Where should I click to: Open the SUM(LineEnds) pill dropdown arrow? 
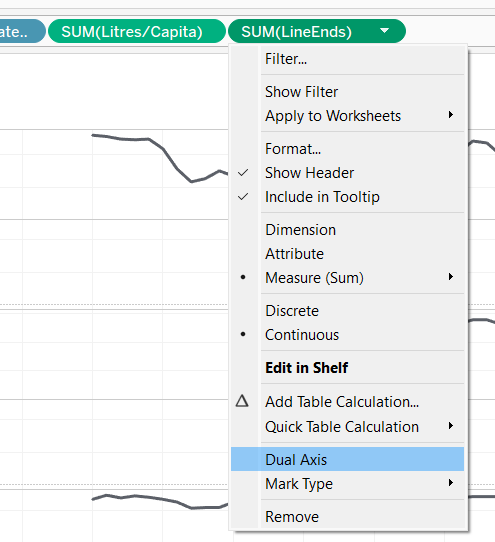coord(384,31)
